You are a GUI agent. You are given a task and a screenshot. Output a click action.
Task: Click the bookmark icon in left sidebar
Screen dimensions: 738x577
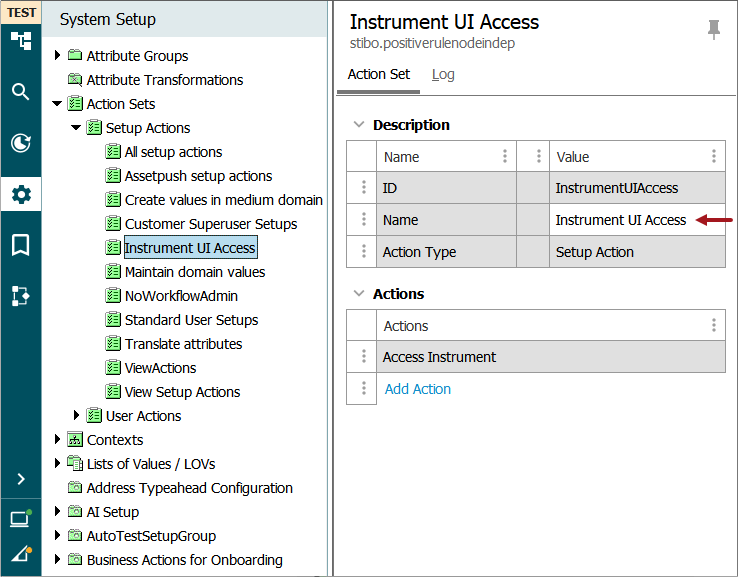pyautogui.click(x=21, y=245)
